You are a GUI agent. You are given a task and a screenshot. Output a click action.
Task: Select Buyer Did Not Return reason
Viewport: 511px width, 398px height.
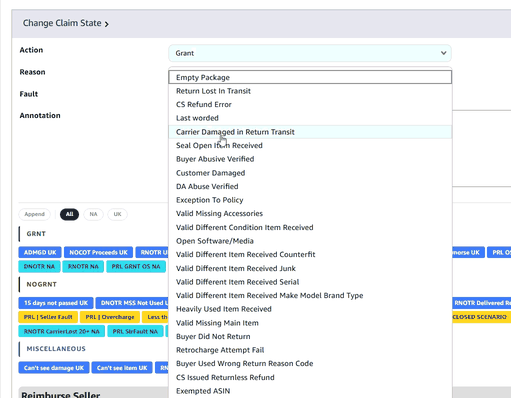point(310,336)
